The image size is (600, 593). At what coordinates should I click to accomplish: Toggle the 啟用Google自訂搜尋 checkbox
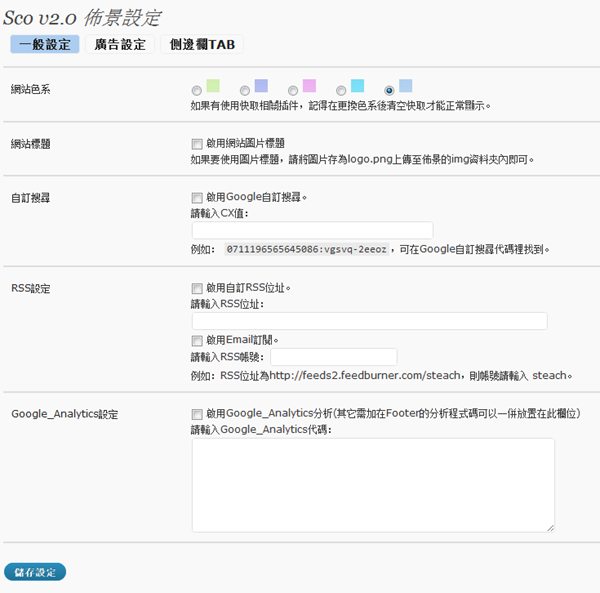tap(197, 197)
